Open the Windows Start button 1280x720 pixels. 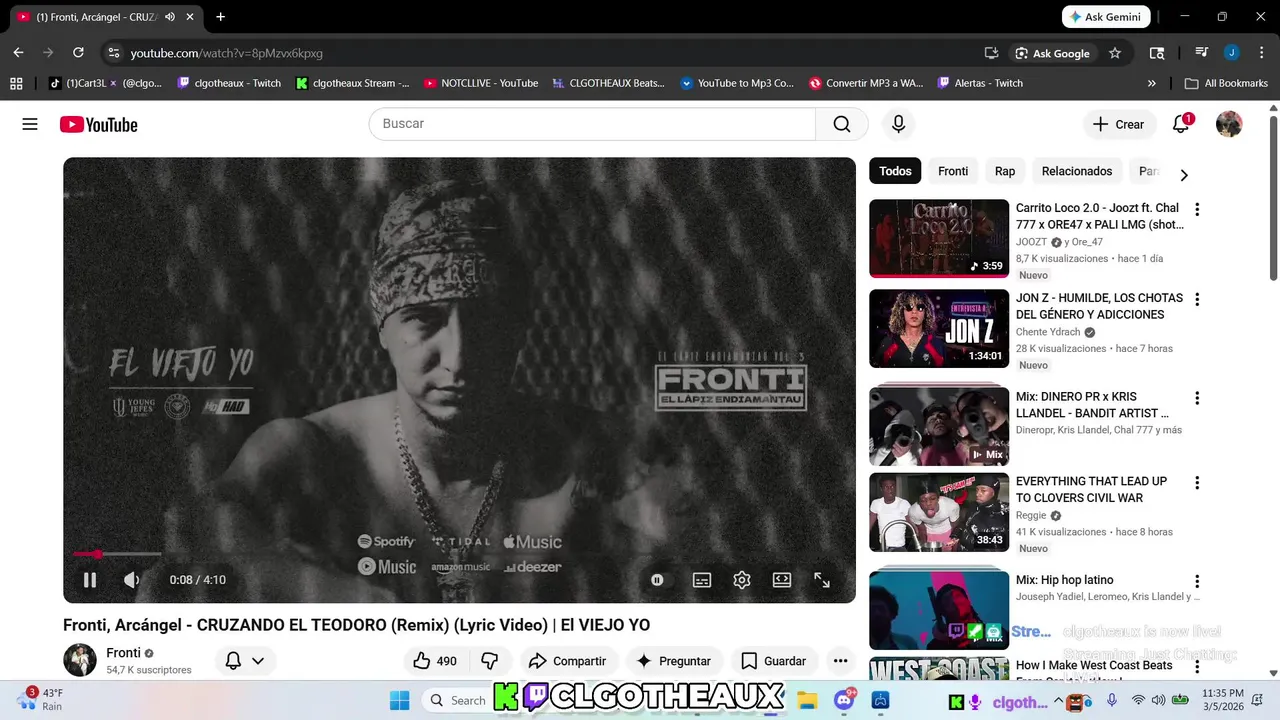click(399, 700)
